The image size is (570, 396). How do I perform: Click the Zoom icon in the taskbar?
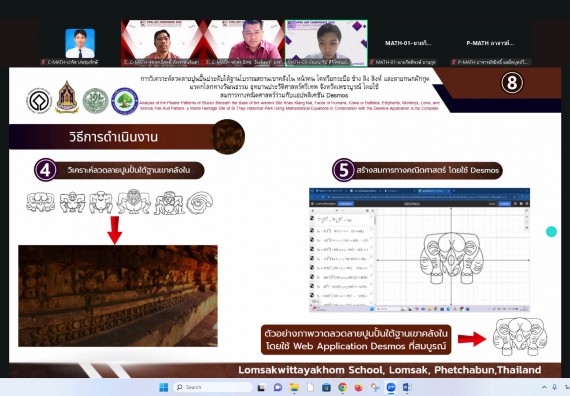click(391, 388)
